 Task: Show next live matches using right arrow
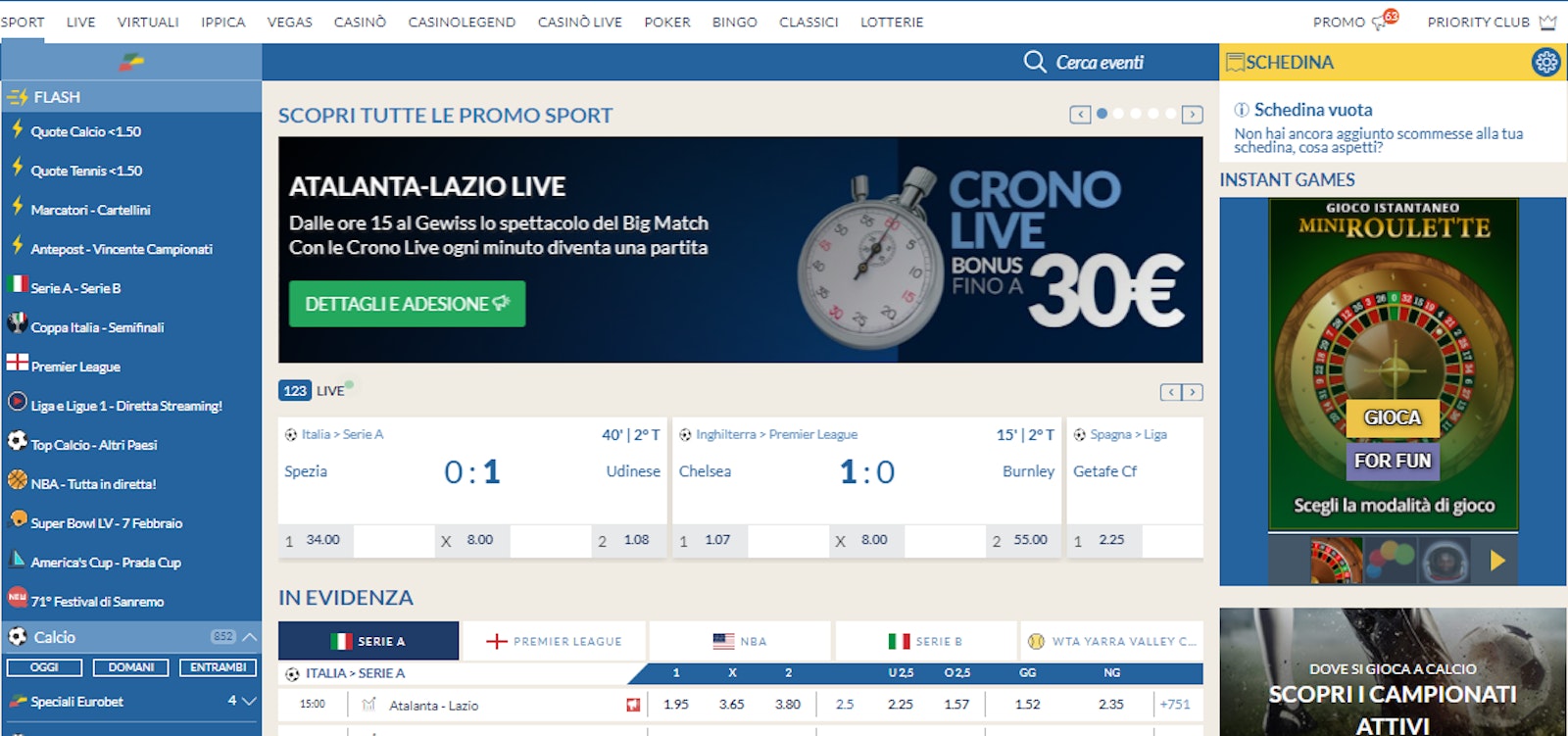point(1192,392)
